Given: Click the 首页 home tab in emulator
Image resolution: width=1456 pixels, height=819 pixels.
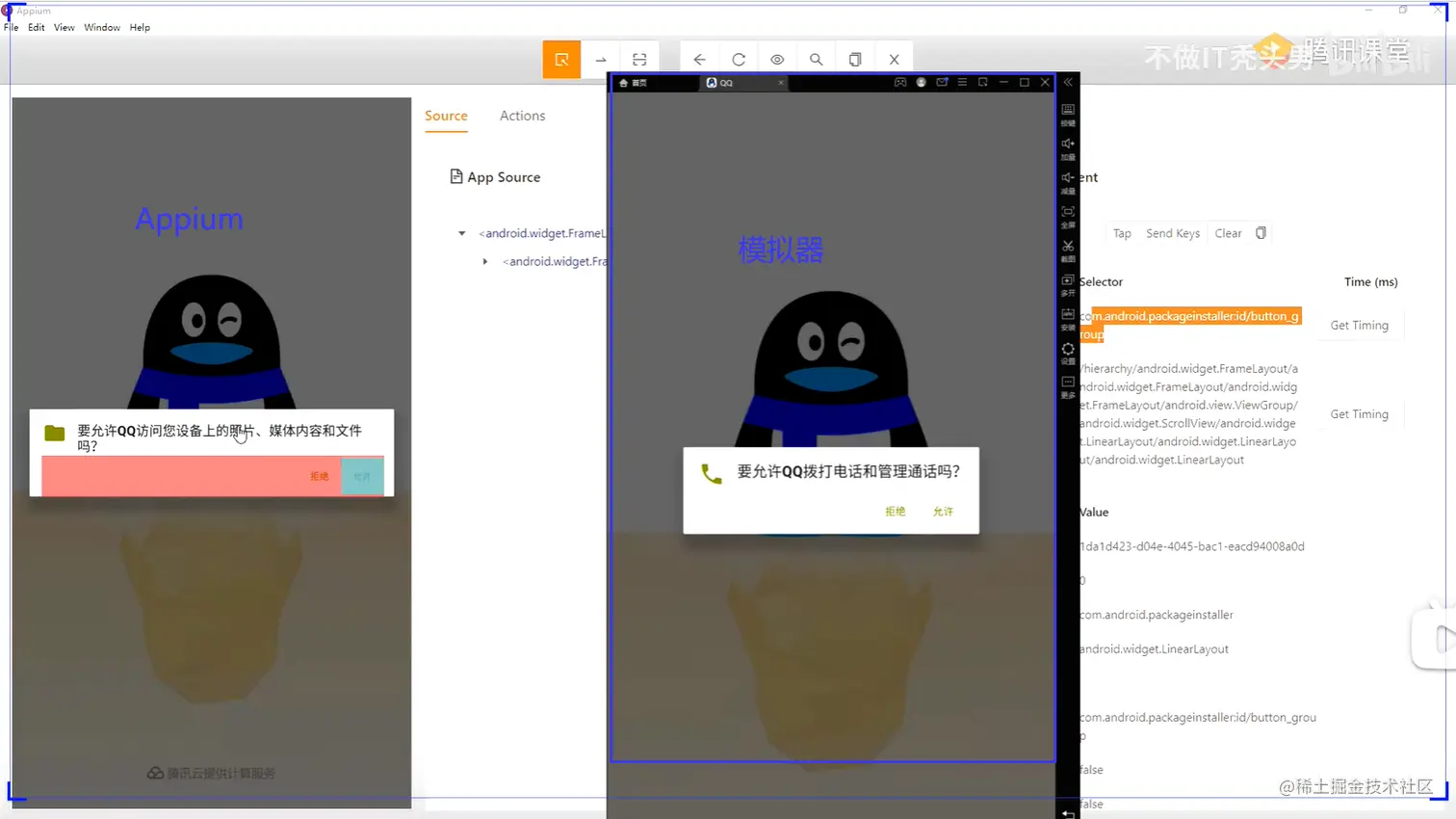Looking at the screenshot, I should tap(635, 83).
